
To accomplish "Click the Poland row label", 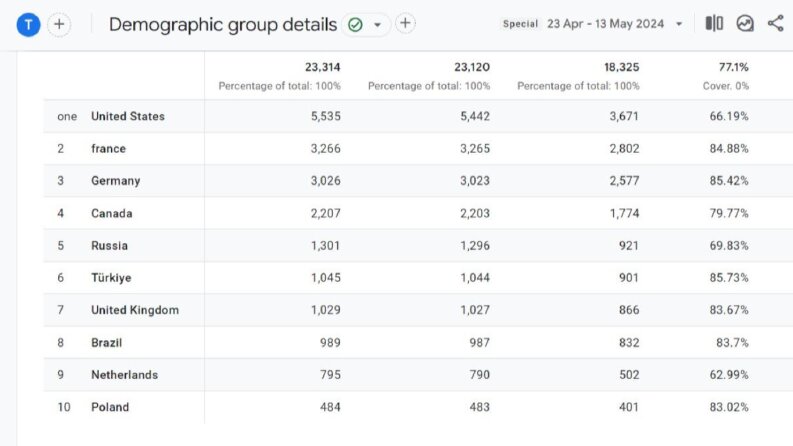I will [x=110, y=407].
